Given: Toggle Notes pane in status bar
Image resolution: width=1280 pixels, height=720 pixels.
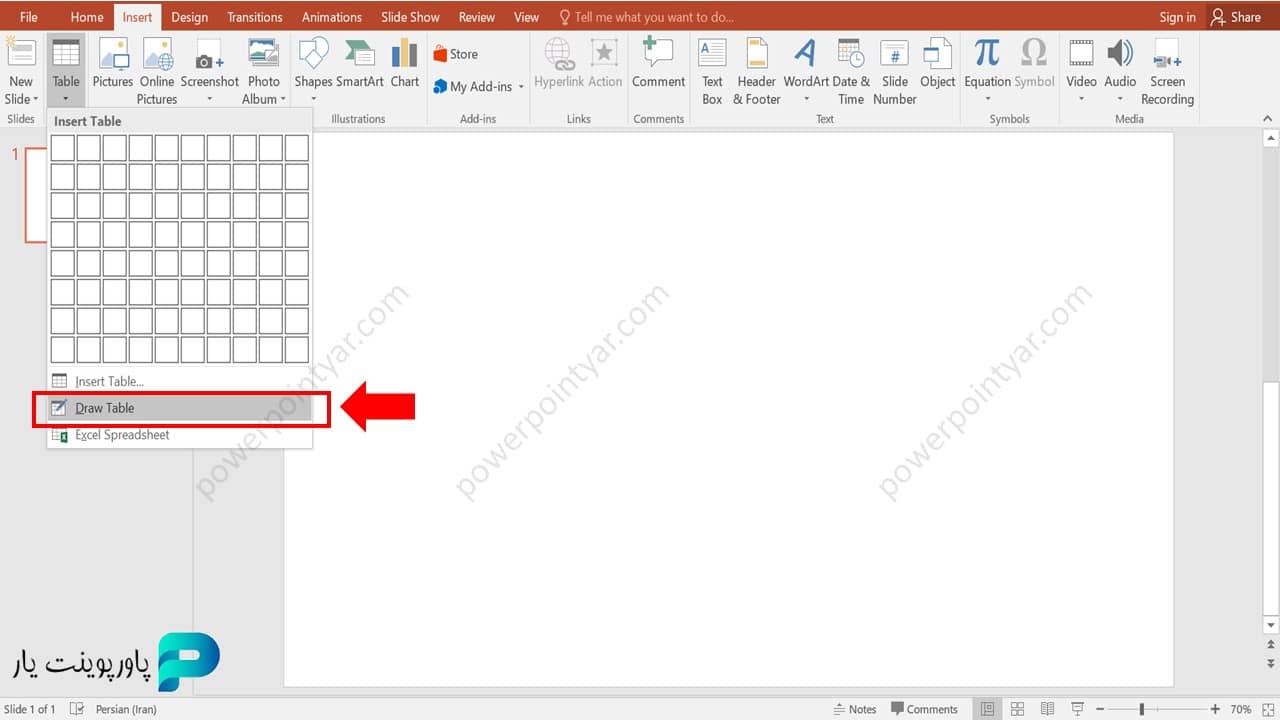Looking at the screenshot, I should pos(855,709).
